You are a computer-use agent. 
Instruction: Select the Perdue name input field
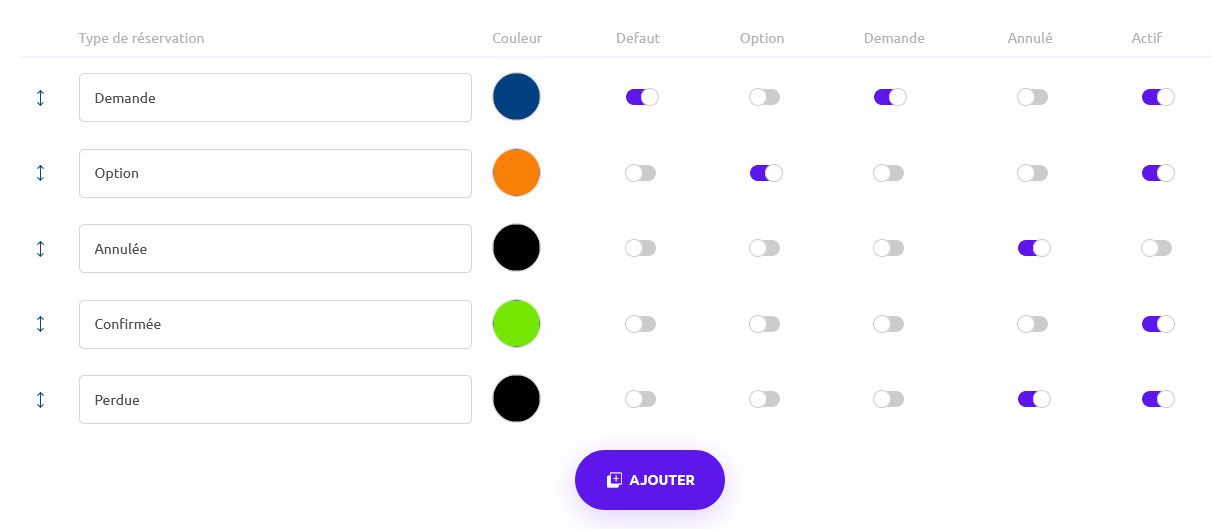tap(275, 400)
